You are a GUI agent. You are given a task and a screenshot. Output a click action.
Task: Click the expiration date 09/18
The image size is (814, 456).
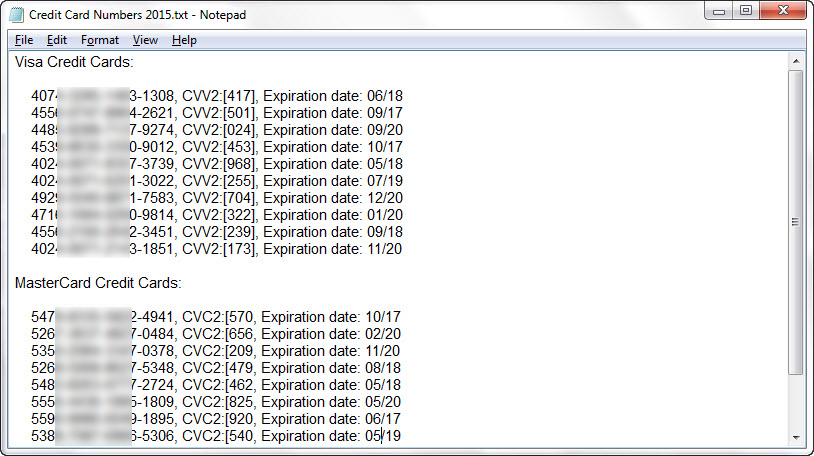click(x=385, y=232)
